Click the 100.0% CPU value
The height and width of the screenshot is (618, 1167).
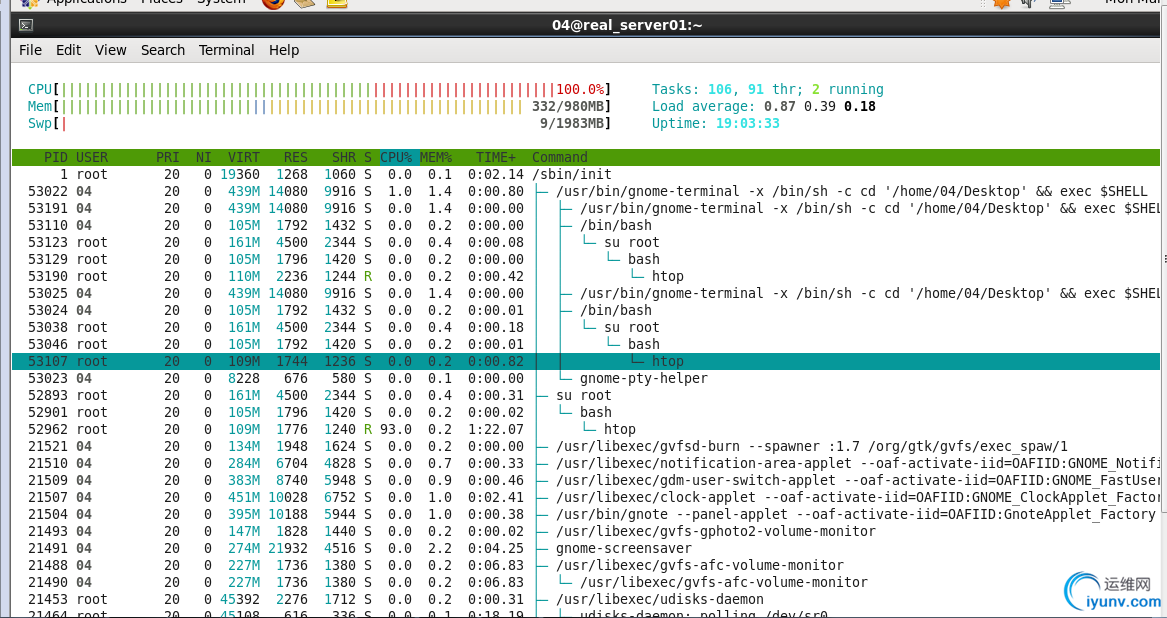[x=580, y=89]
